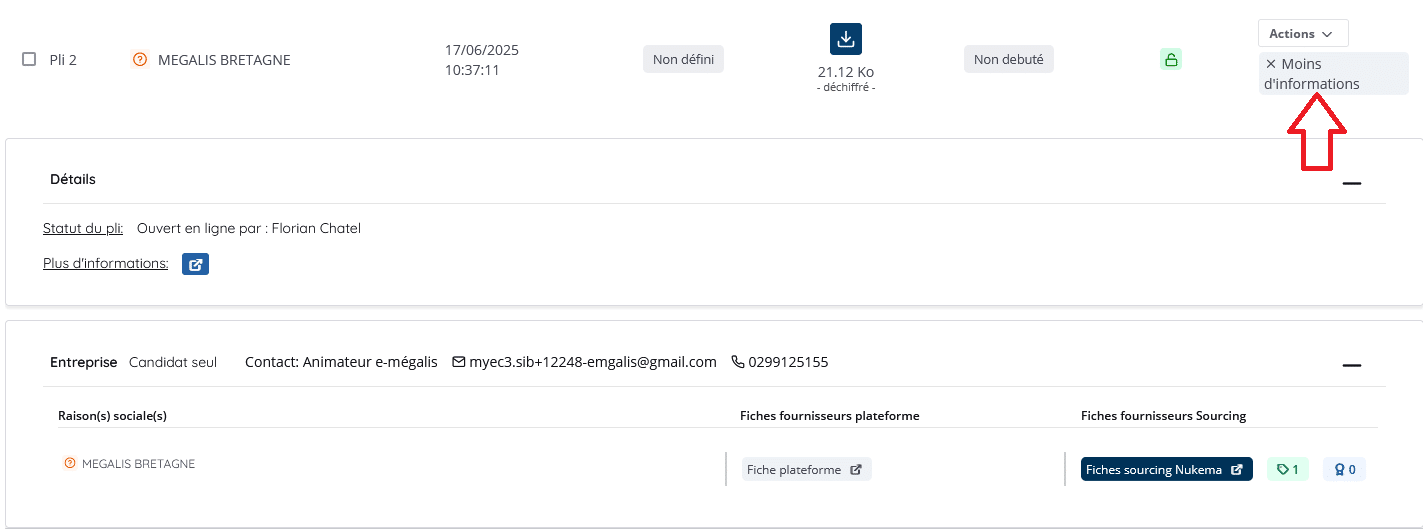Open the Plus d'informations external link icon
This screenshot has width=1423, height=531.
coord(195,264)
